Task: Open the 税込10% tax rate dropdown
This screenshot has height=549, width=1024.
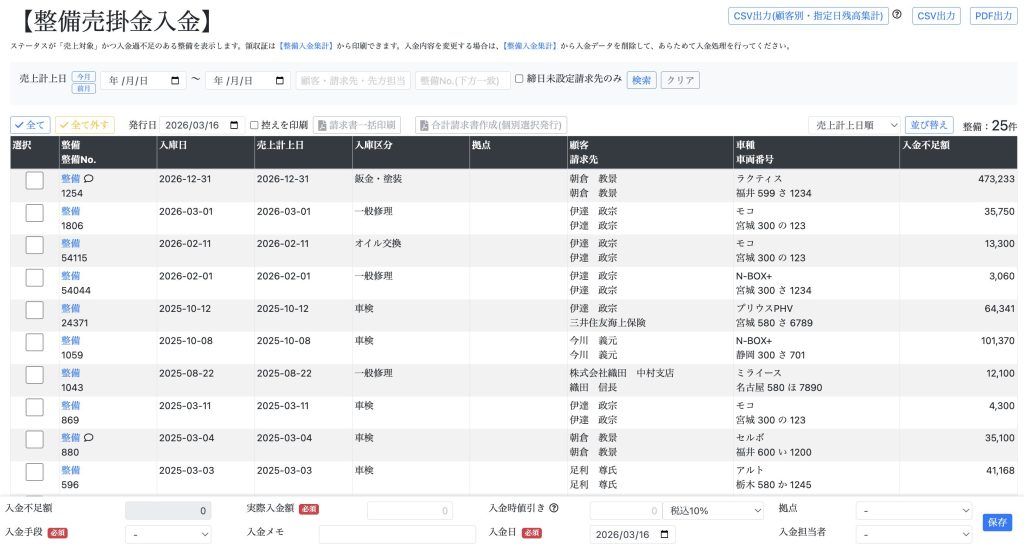Action: click(715, 510)
